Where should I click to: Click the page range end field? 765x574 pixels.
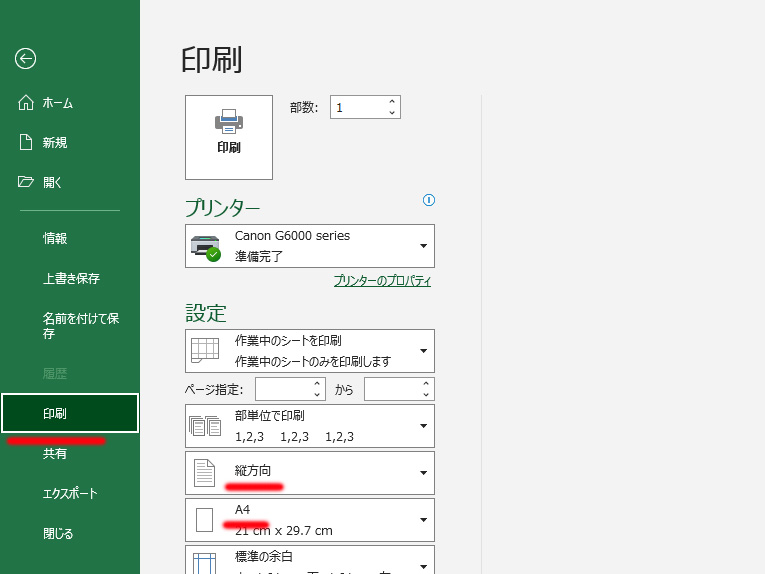point(391,389)
